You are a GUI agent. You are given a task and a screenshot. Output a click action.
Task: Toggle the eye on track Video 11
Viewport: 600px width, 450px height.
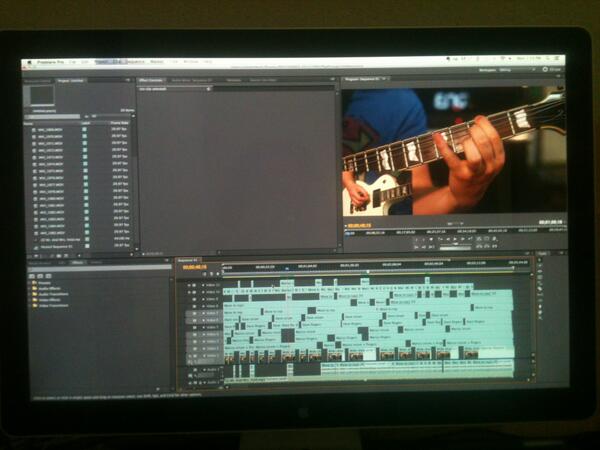point(189,285)
